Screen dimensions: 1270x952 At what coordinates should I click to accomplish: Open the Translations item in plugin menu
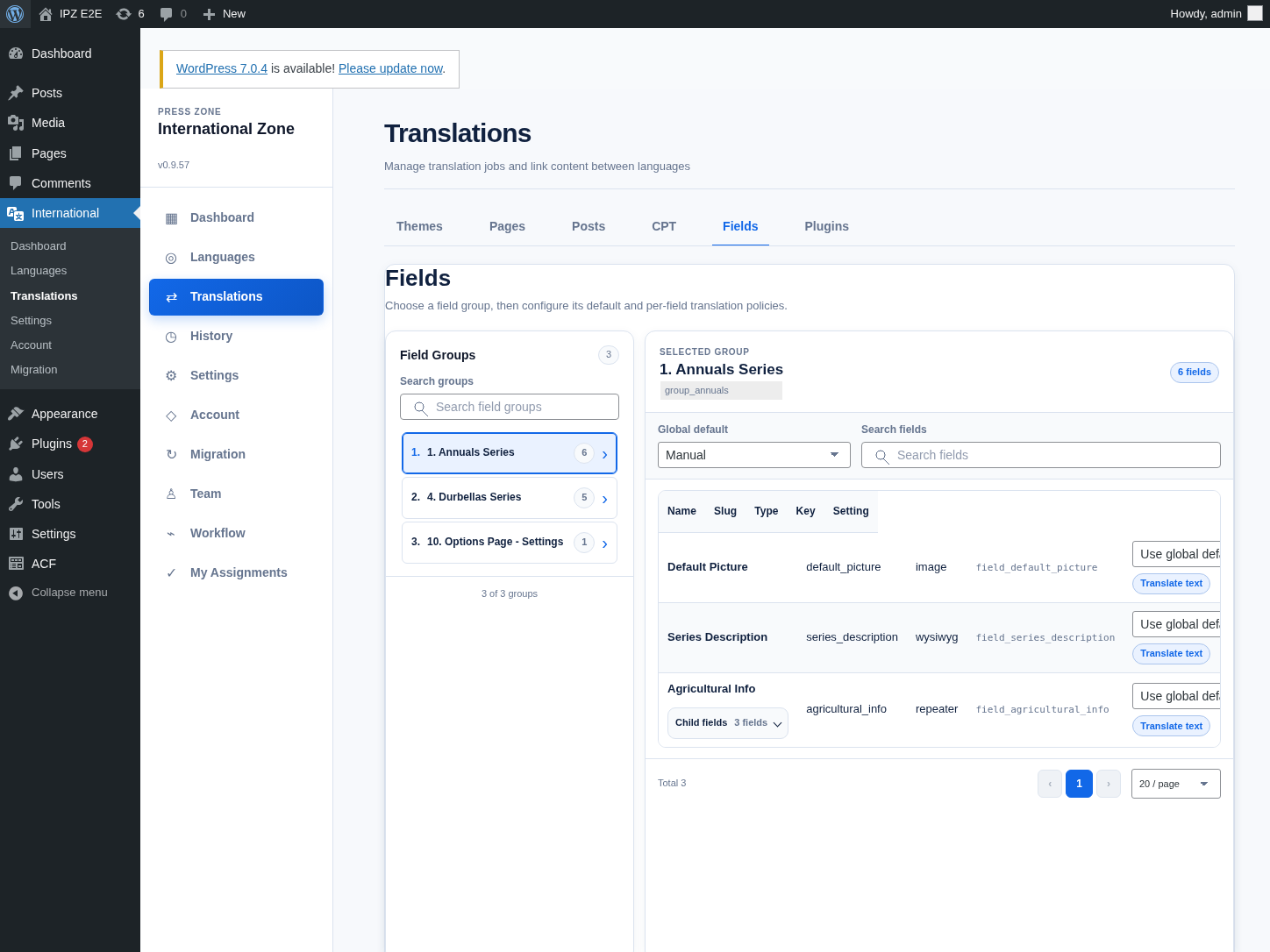[236, 297]
